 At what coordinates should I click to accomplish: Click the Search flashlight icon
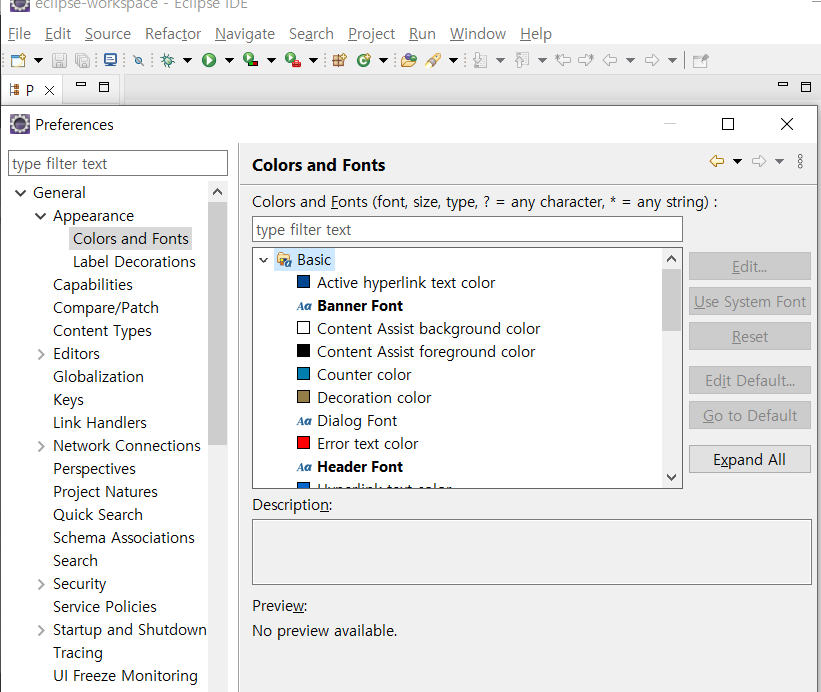click(433, 60)
